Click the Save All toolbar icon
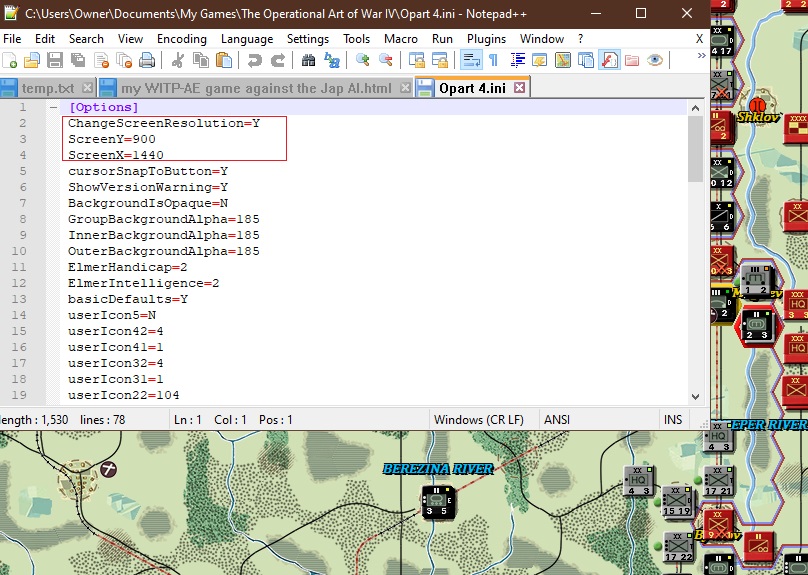The image size is (808, 575). [78, 60]
